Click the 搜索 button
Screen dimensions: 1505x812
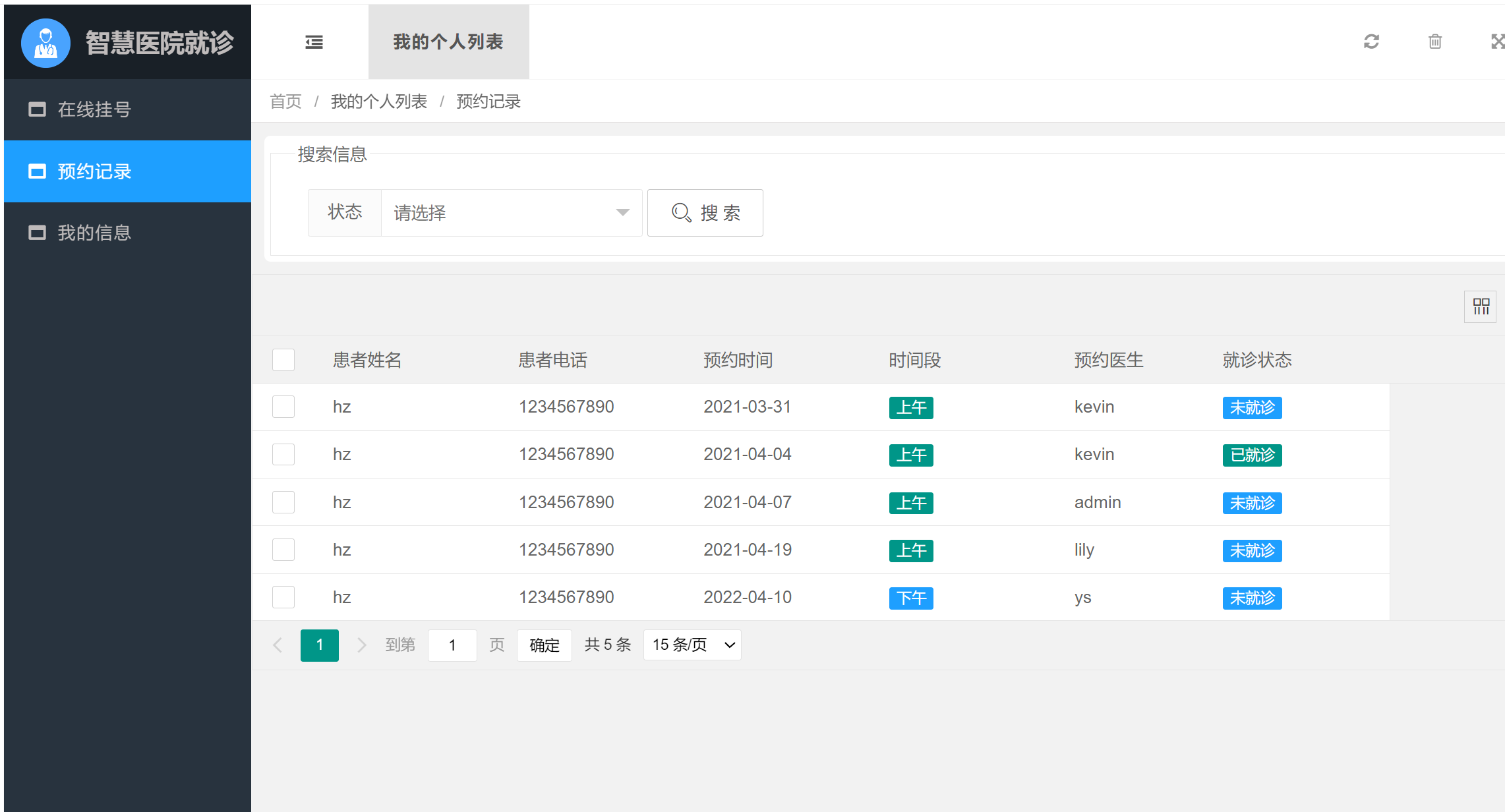pyautogui.click(x=705, y=213)
